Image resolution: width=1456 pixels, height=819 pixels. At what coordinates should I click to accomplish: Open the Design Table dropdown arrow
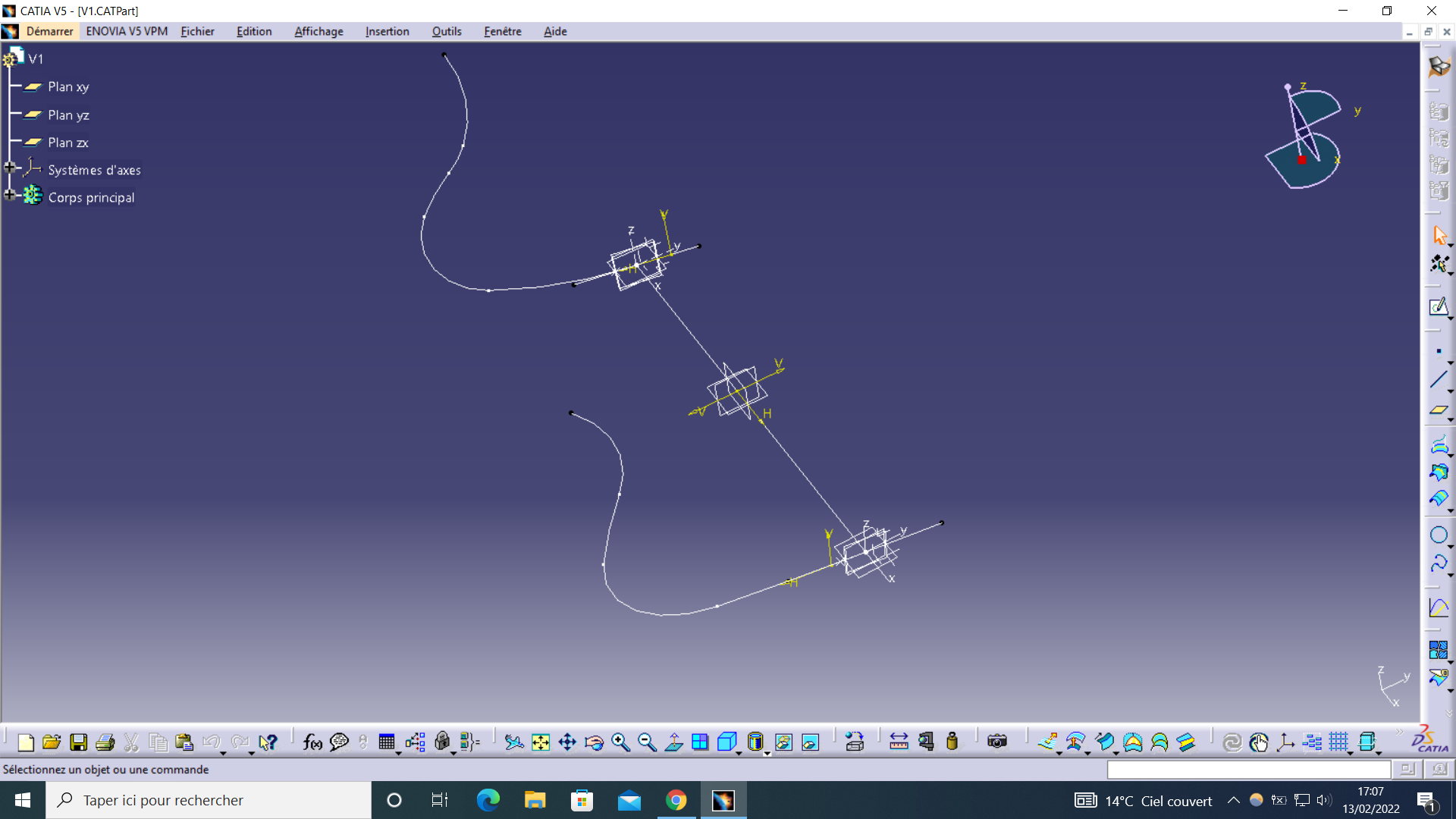click(398, 753)
